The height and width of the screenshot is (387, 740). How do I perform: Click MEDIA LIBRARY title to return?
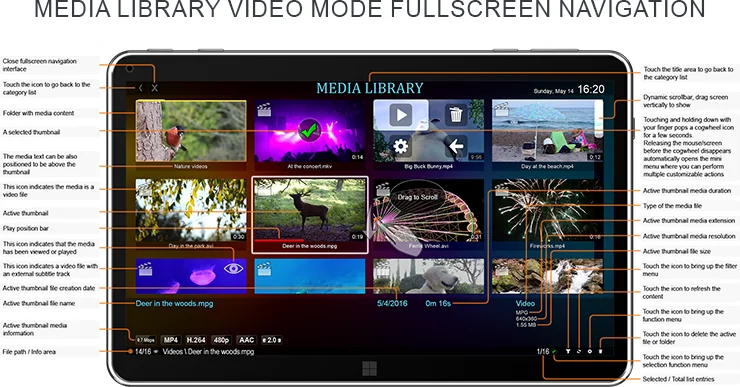click(370, 88)
